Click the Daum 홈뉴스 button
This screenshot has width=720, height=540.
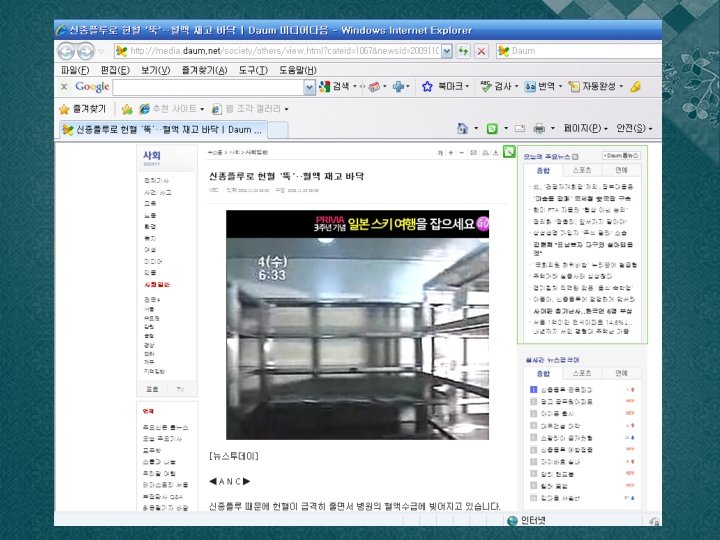coord(621,156)
